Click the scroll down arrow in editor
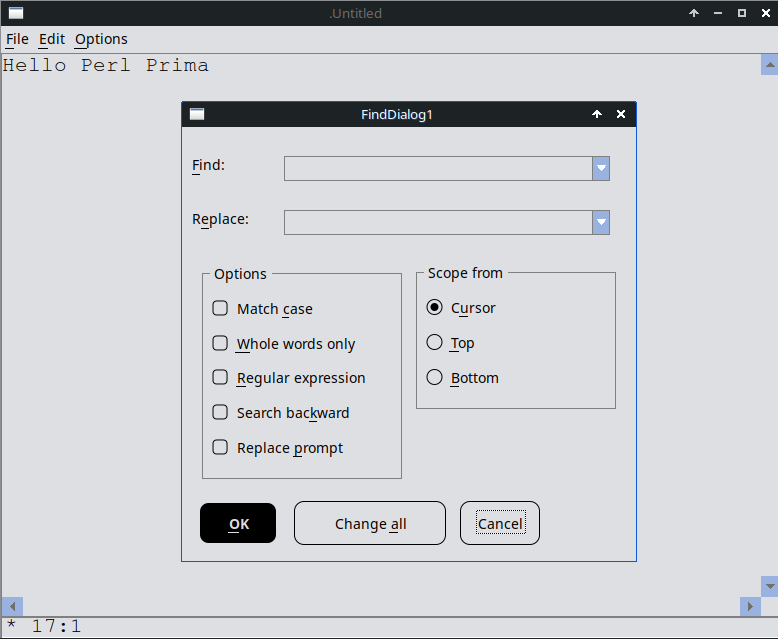 (x=769, y=585)
